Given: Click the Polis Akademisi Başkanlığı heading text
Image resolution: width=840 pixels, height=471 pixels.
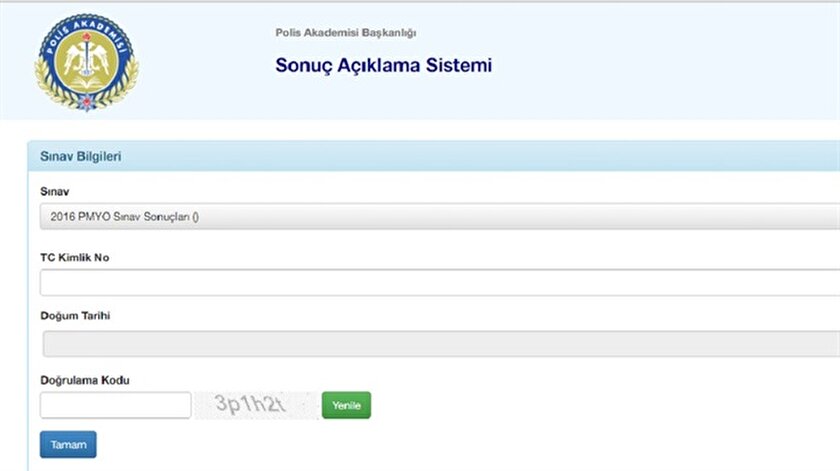Looking at the screenshot, I should pyautogui.click(x=345, y=33).
